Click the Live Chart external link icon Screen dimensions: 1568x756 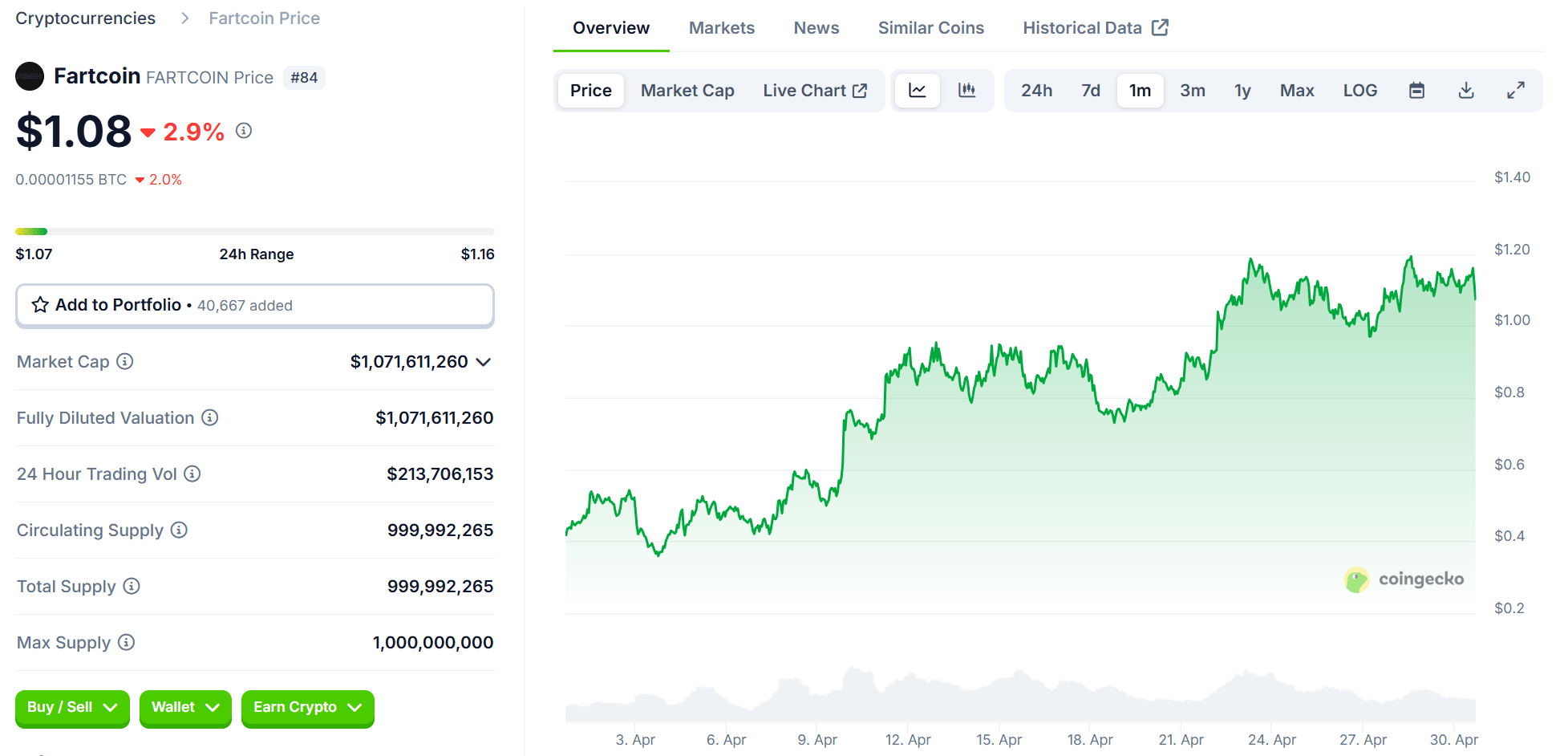point(860,91)
